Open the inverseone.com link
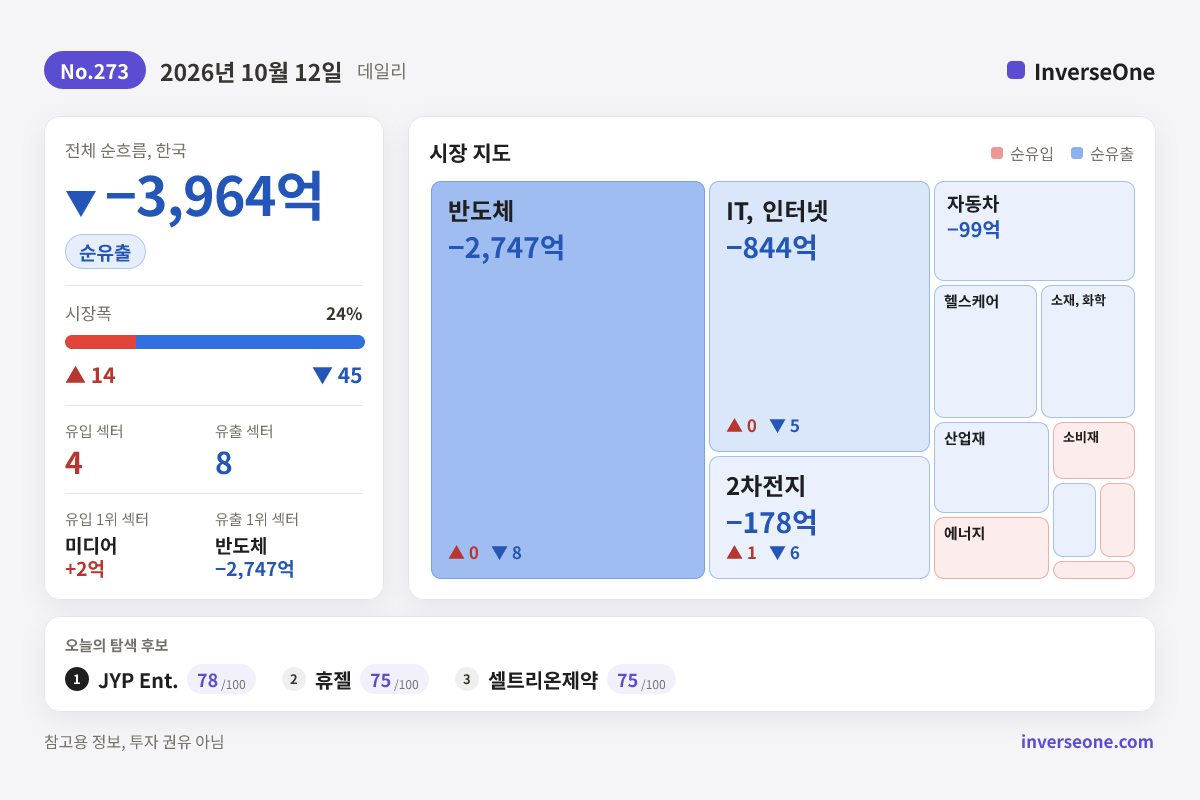The width and height of the screenshot is (1200, 800). [1087, 742]
